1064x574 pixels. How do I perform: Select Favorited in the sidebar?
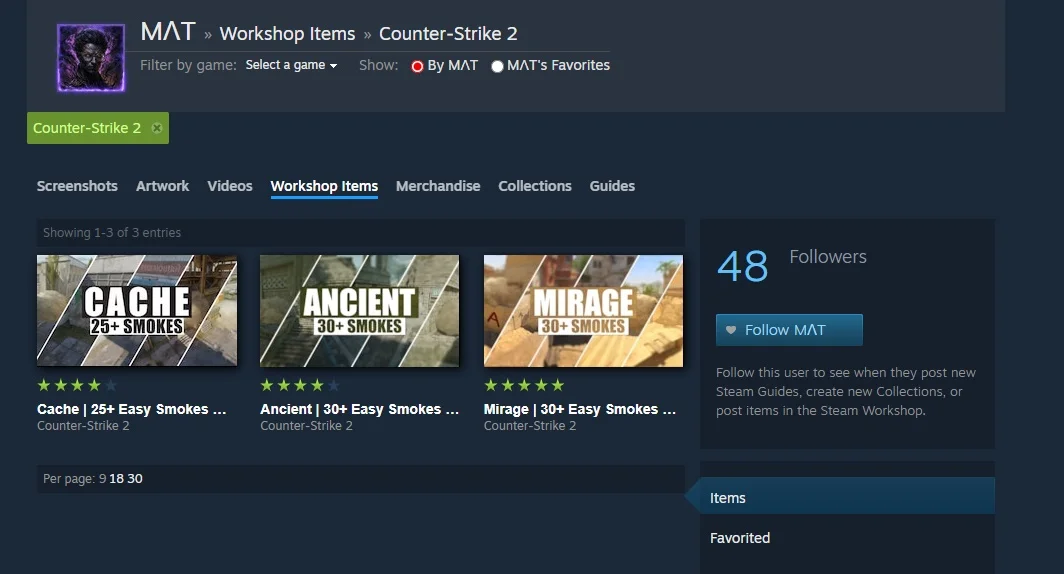click(x=740, y=538)
